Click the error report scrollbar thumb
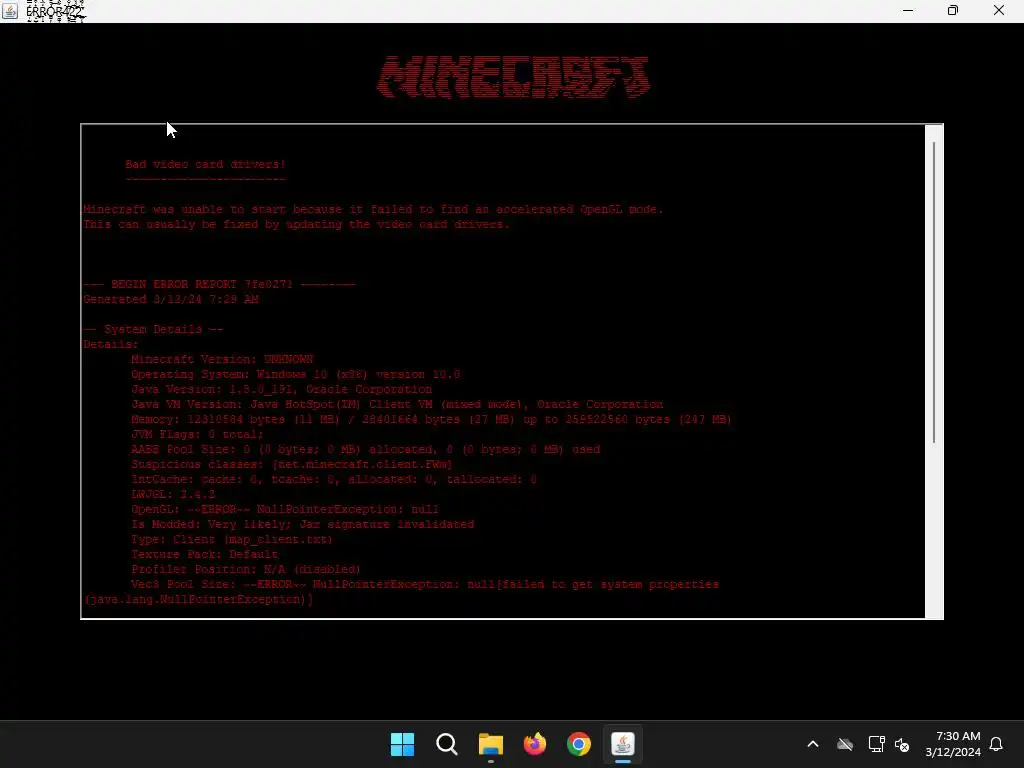Viewport: 1024px width, 768px height. 934,292
